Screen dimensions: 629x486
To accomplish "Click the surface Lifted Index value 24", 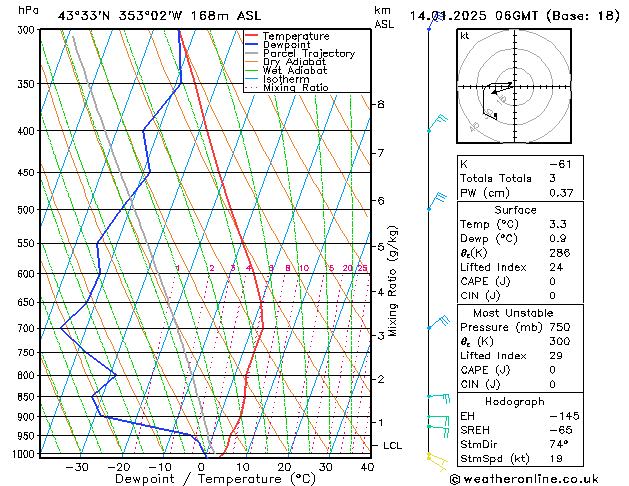I will pyautogui.click(x=556, y=267).
